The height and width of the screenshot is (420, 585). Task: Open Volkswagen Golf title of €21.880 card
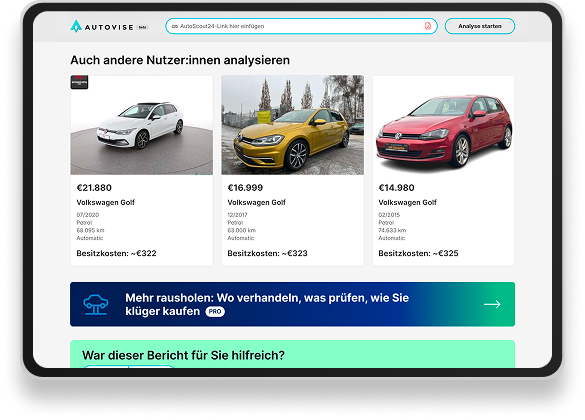click(x=106, y=202)
